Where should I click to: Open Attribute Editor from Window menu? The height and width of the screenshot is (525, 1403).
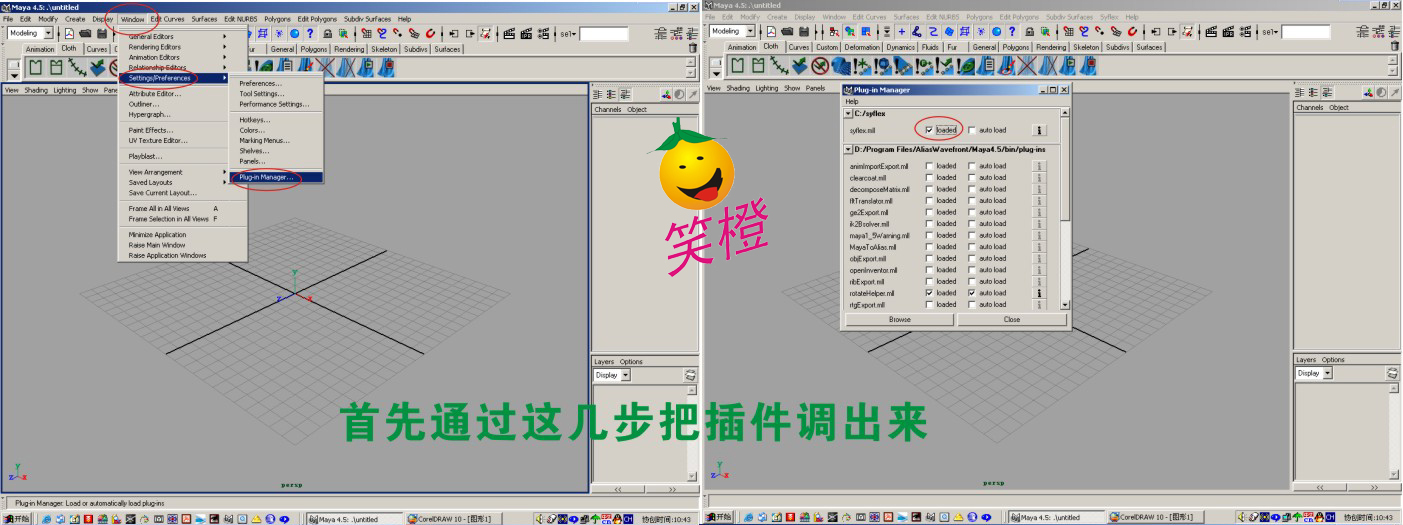pyautogui.click(x=155, y=94)
